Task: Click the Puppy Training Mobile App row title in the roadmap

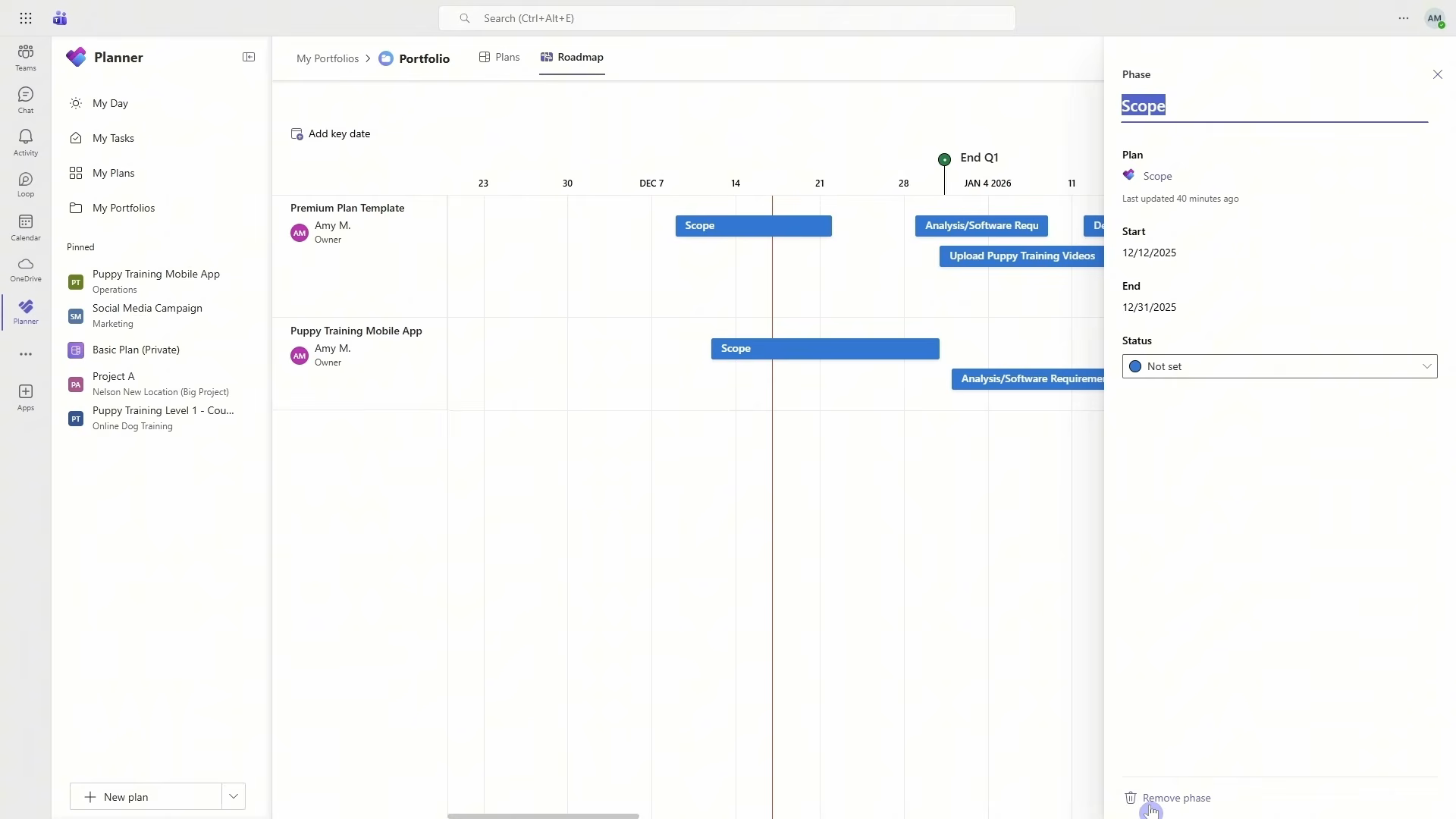Action: pos(356,331)
